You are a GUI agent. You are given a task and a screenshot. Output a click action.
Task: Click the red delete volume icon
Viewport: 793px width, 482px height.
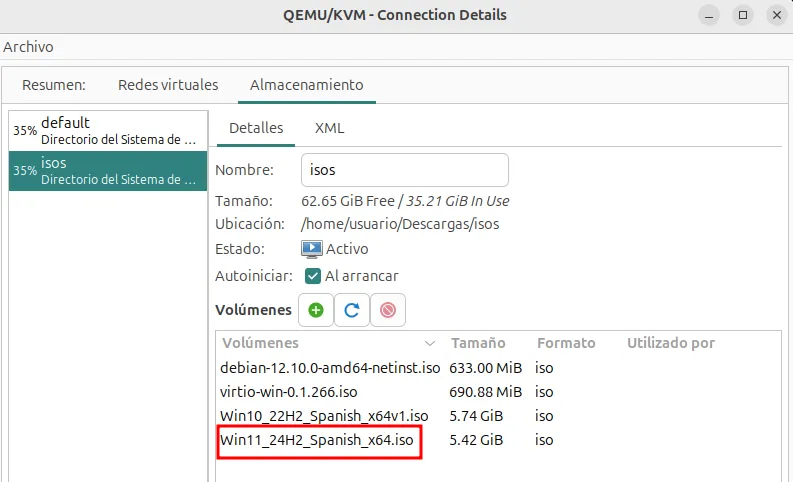coord(388,310)
